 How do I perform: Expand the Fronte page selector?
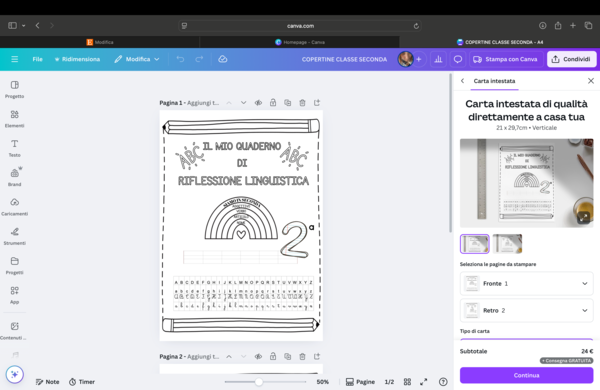point(527,284)
